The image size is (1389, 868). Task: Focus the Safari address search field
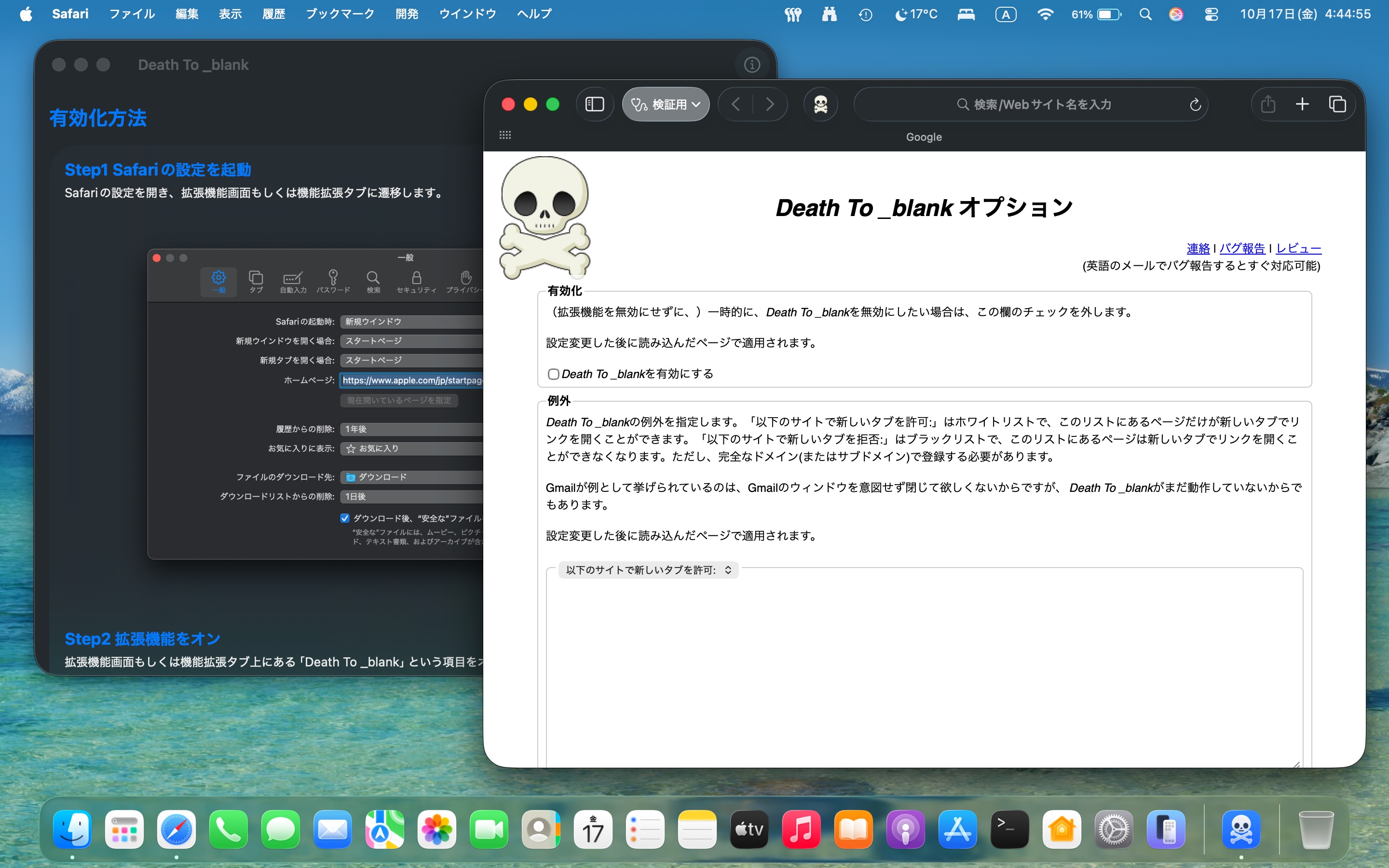click(x=1030, y=105)
